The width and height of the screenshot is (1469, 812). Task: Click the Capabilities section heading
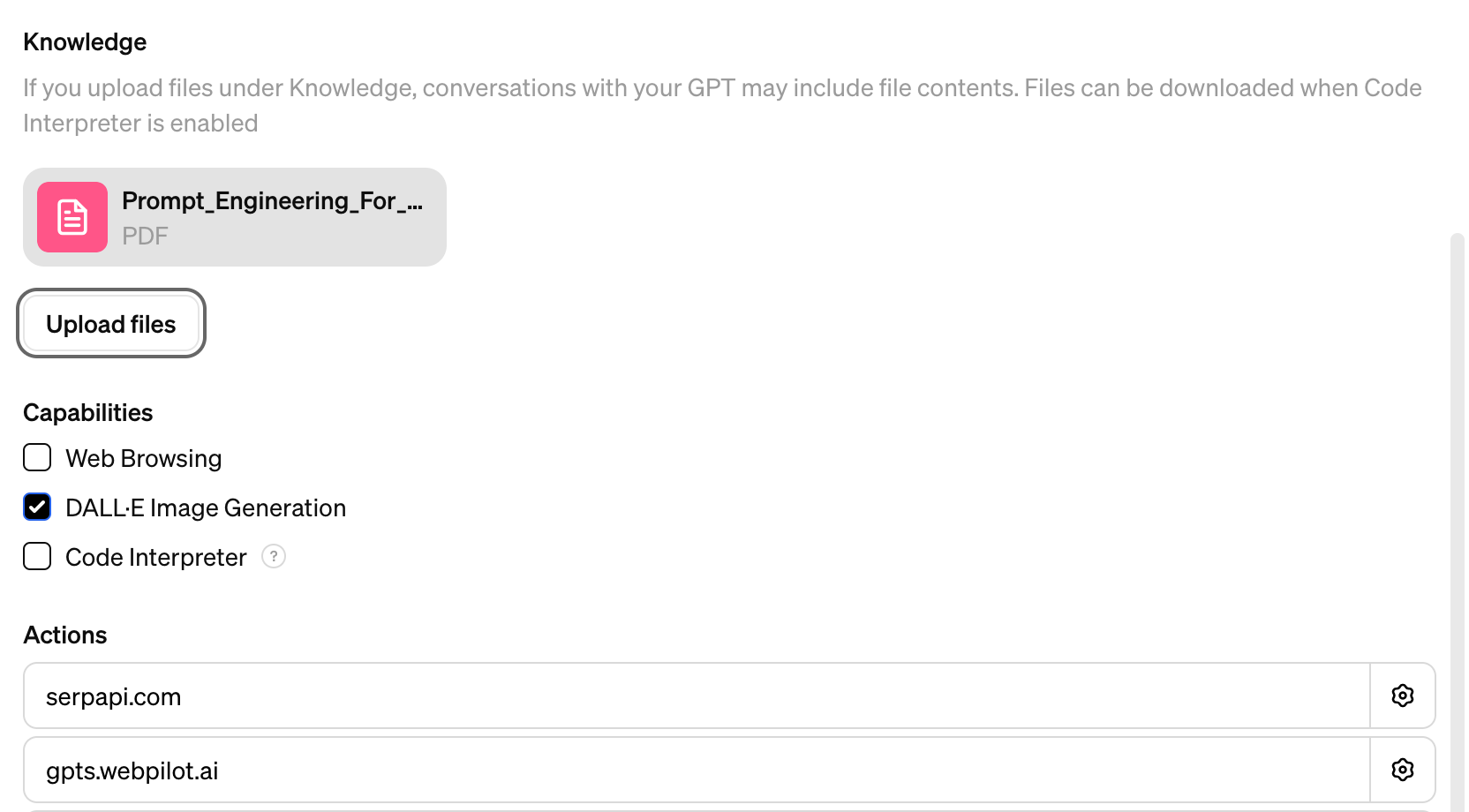pos(88,412)
